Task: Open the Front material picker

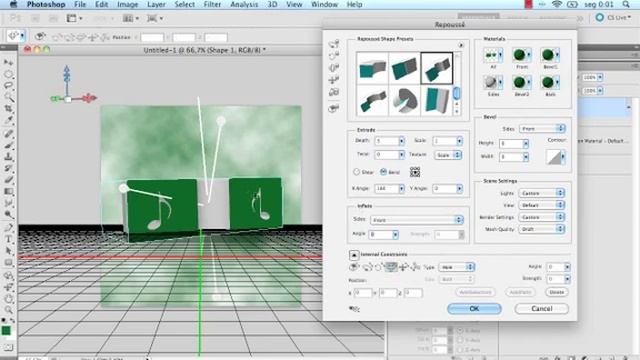Action: point(522,55)
